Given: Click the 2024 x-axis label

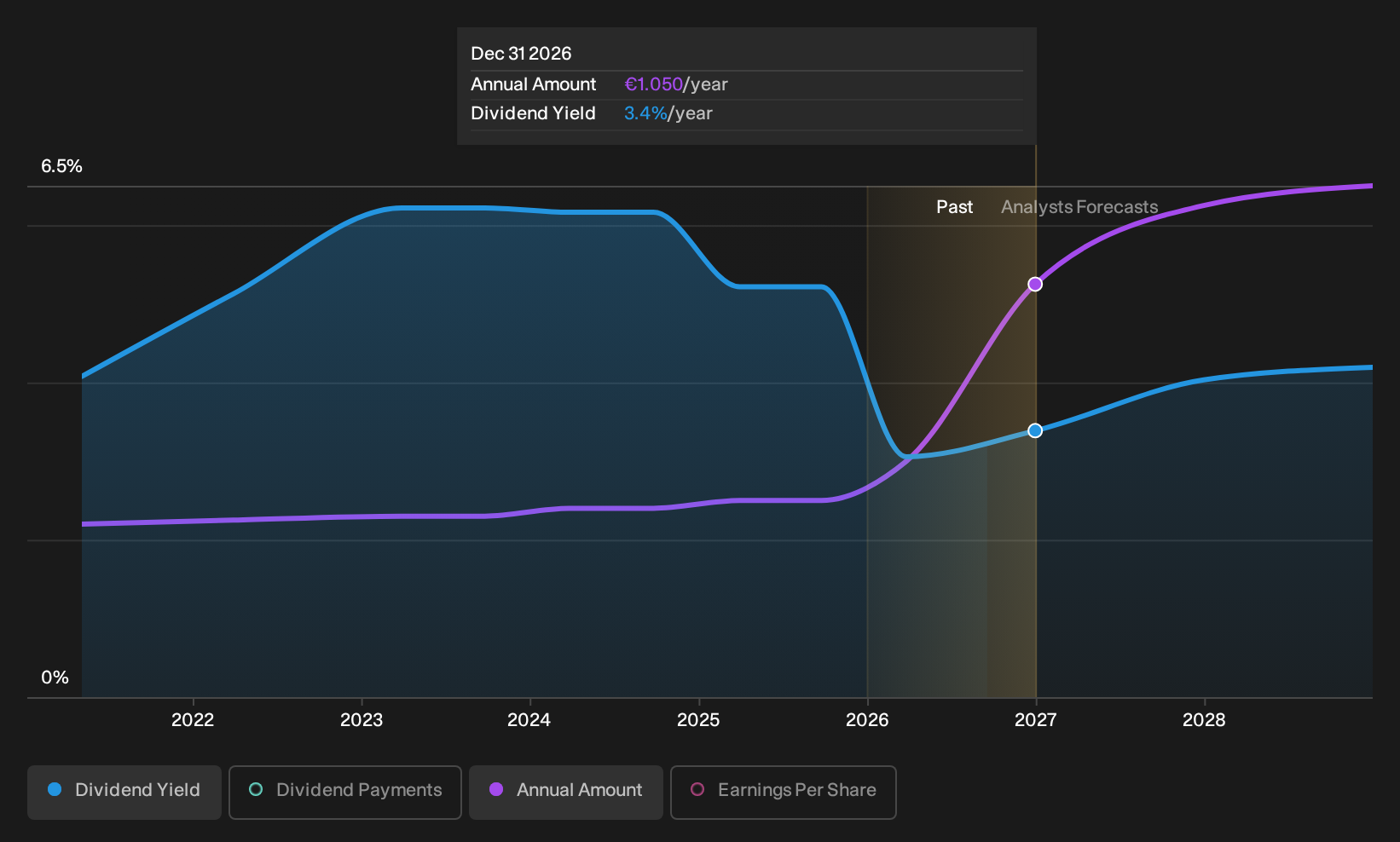Looking at the screenshot, I should (x=529, y=720).
